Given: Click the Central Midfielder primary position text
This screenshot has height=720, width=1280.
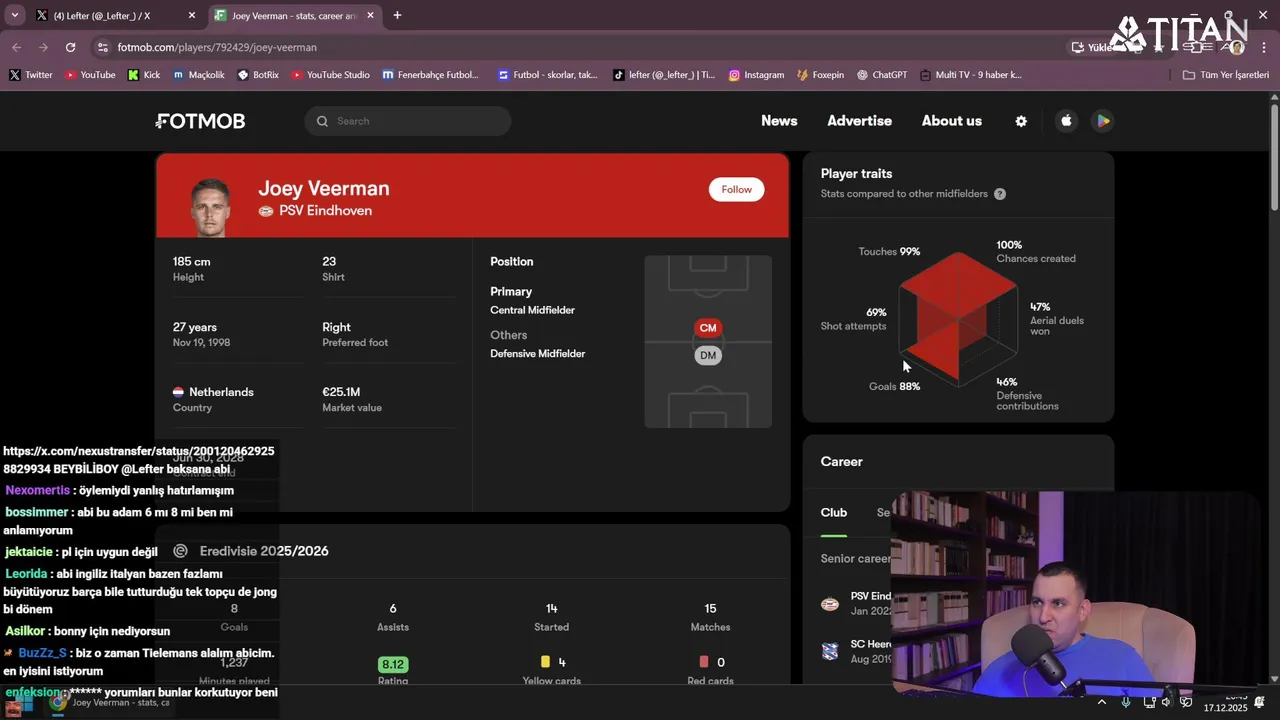Looking at the screenshot, I should point(532,310).
